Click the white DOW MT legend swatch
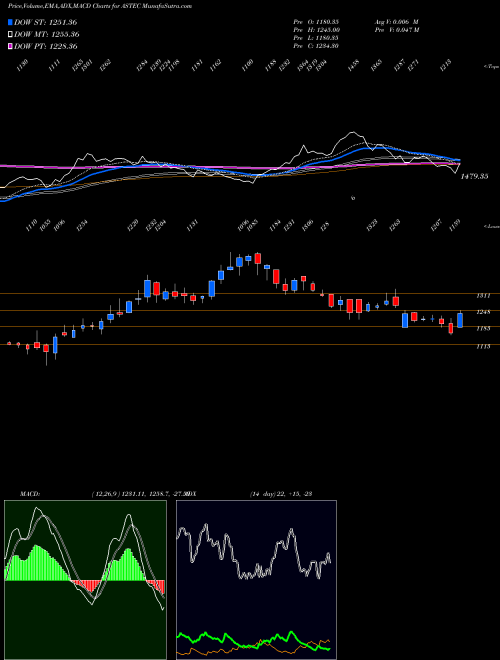Screen dimensions: 500x660 coord(11,35)
